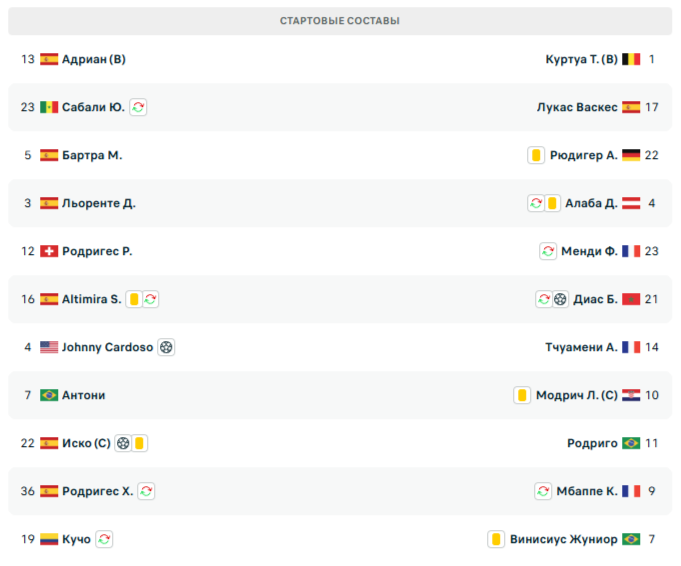
Task: Click goal ball icon beside Диас Б.
Action: tap(560, 299)
